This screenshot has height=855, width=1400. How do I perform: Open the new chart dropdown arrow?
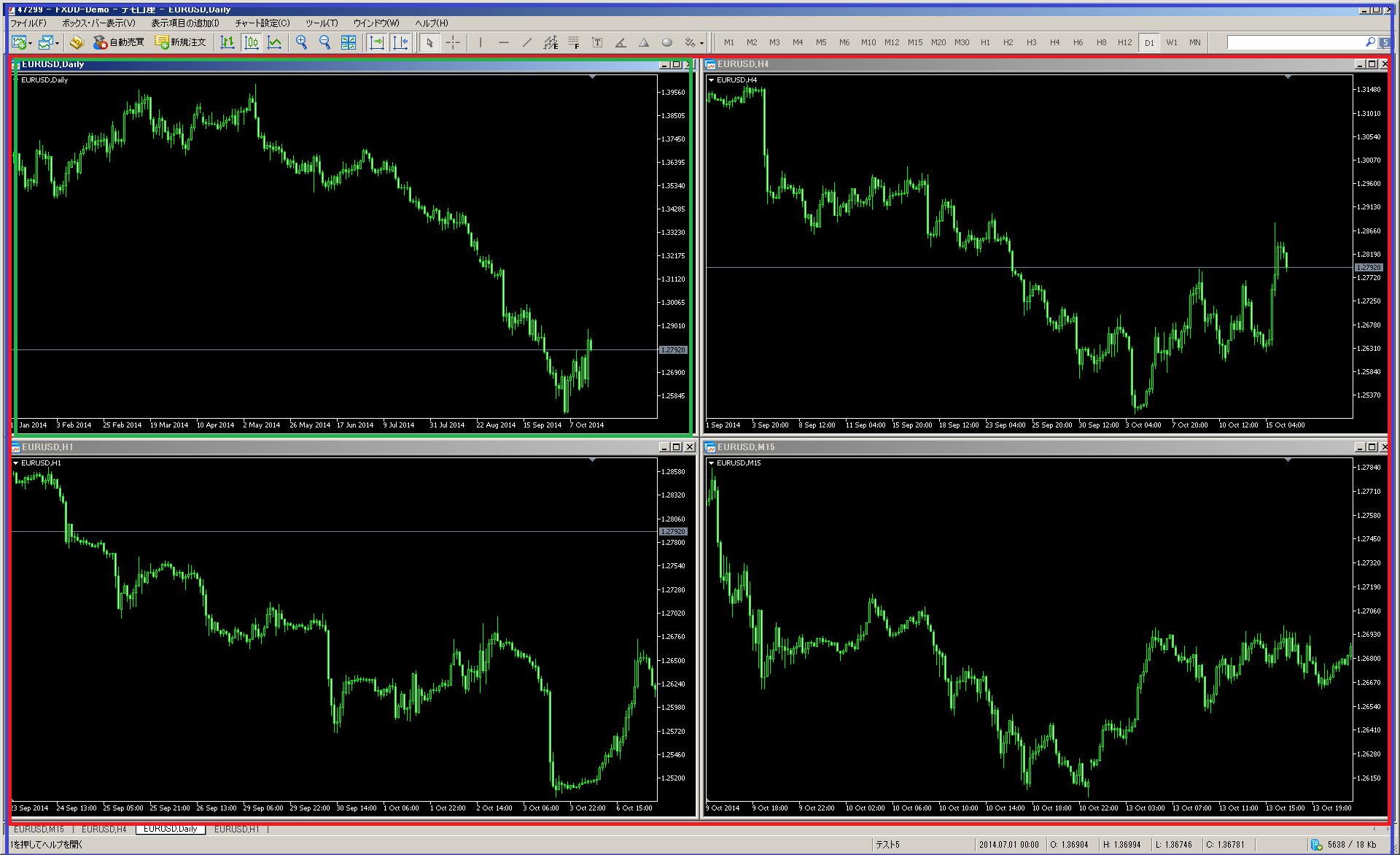[x=31, y=43]
